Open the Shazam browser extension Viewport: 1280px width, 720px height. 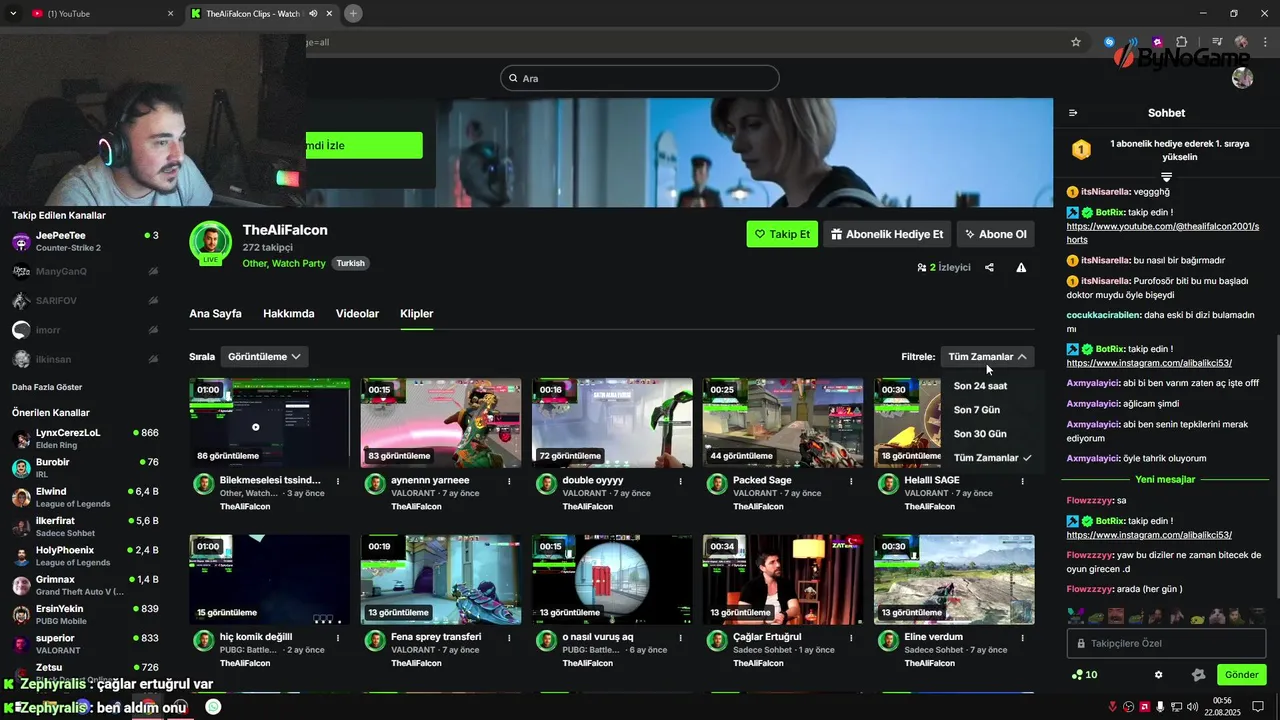pyautogui.click(x=1109, y=42)
